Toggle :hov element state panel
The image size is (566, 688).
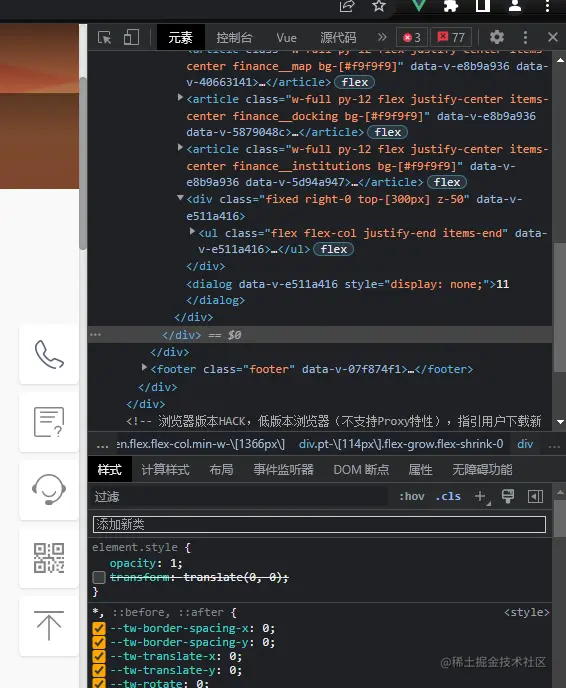[x=412, y=496]
